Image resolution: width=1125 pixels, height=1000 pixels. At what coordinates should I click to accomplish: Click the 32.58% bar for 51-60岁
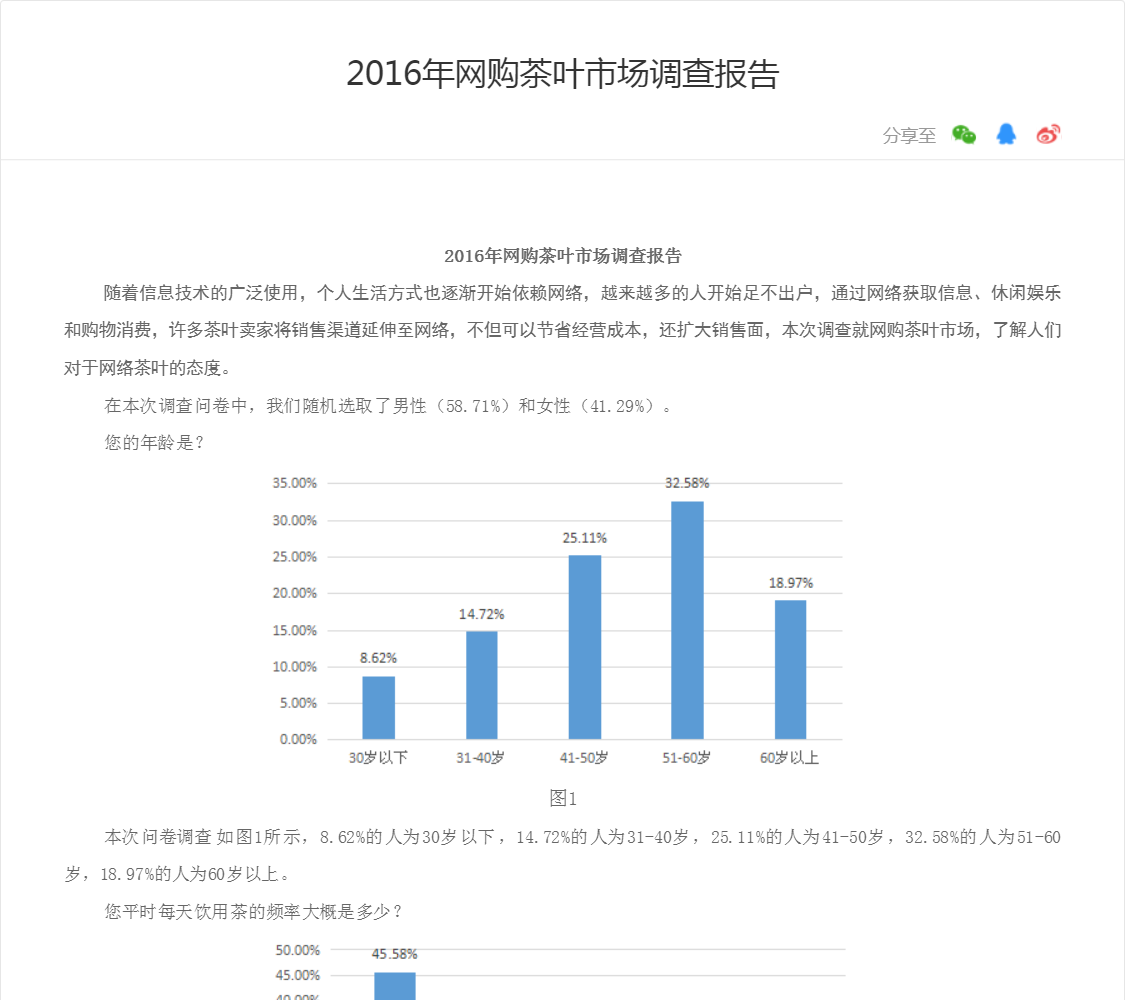pos(687,620)
